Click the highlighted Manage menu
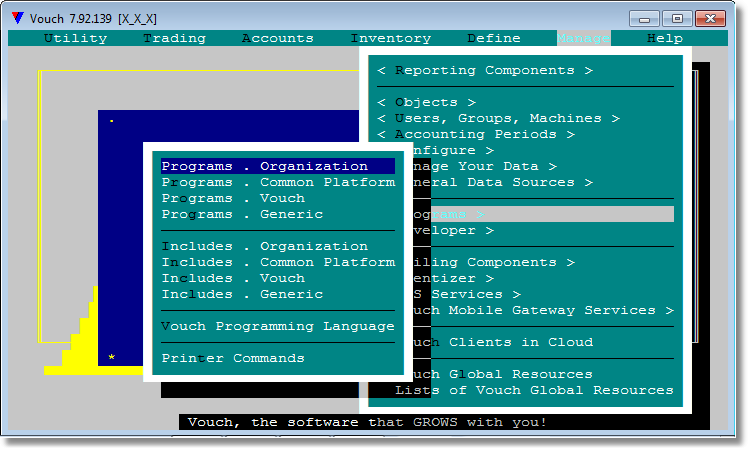748x450 pixels. coord(583,38)
